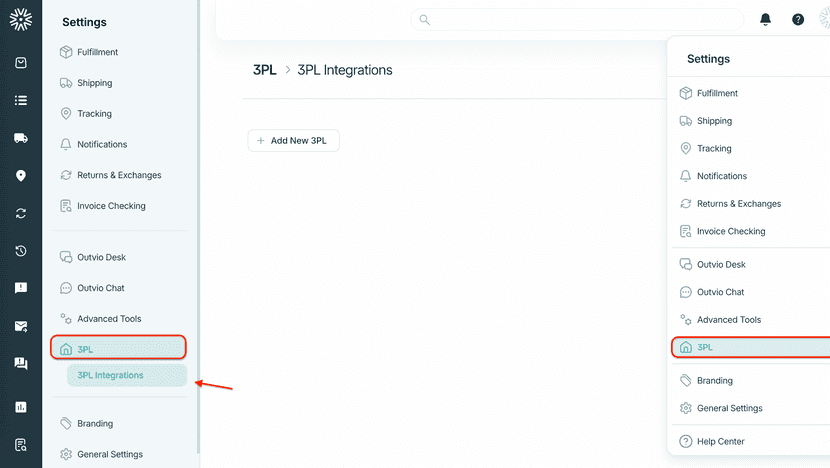Click the mail envelope icon in dark sidebar
The width and height of the screenshot is (830, 468).
[x=21, y=326]
